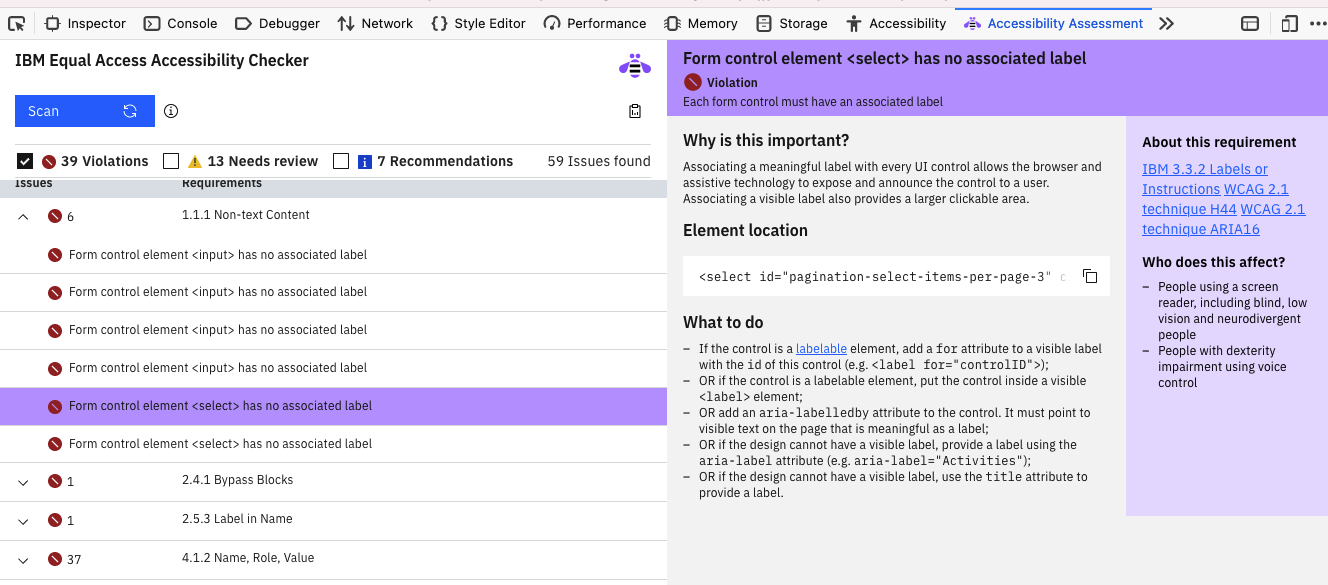
Task: Click the element picker icon in devtools toolbar
Action: (x=16, y=23)
